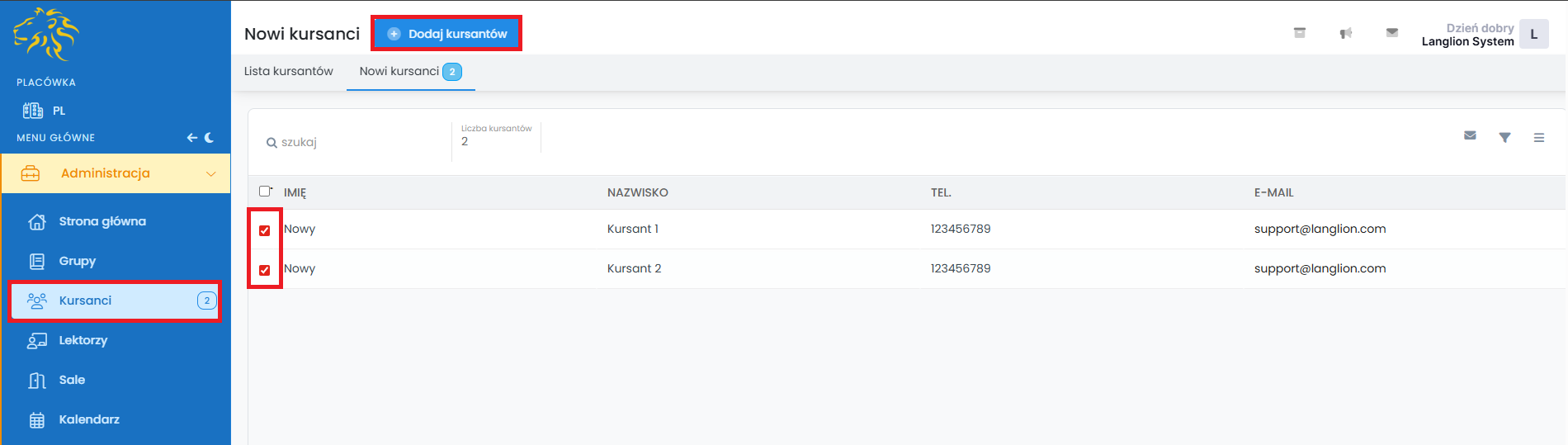Click support@langlion.com email for Kursant 1
The image size is (1568, 445).
(x=1320, y=230)
